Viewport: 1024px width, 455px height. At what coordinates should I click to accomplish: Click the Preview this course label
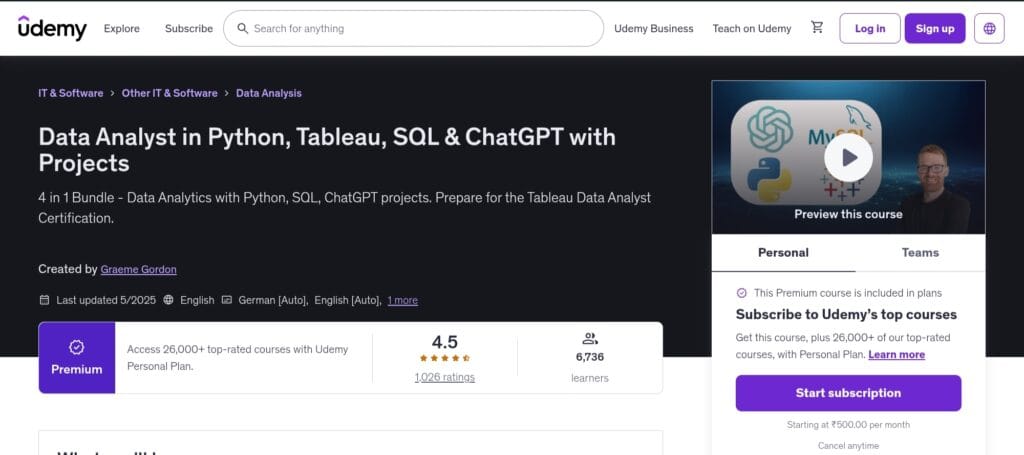point(848,214)
